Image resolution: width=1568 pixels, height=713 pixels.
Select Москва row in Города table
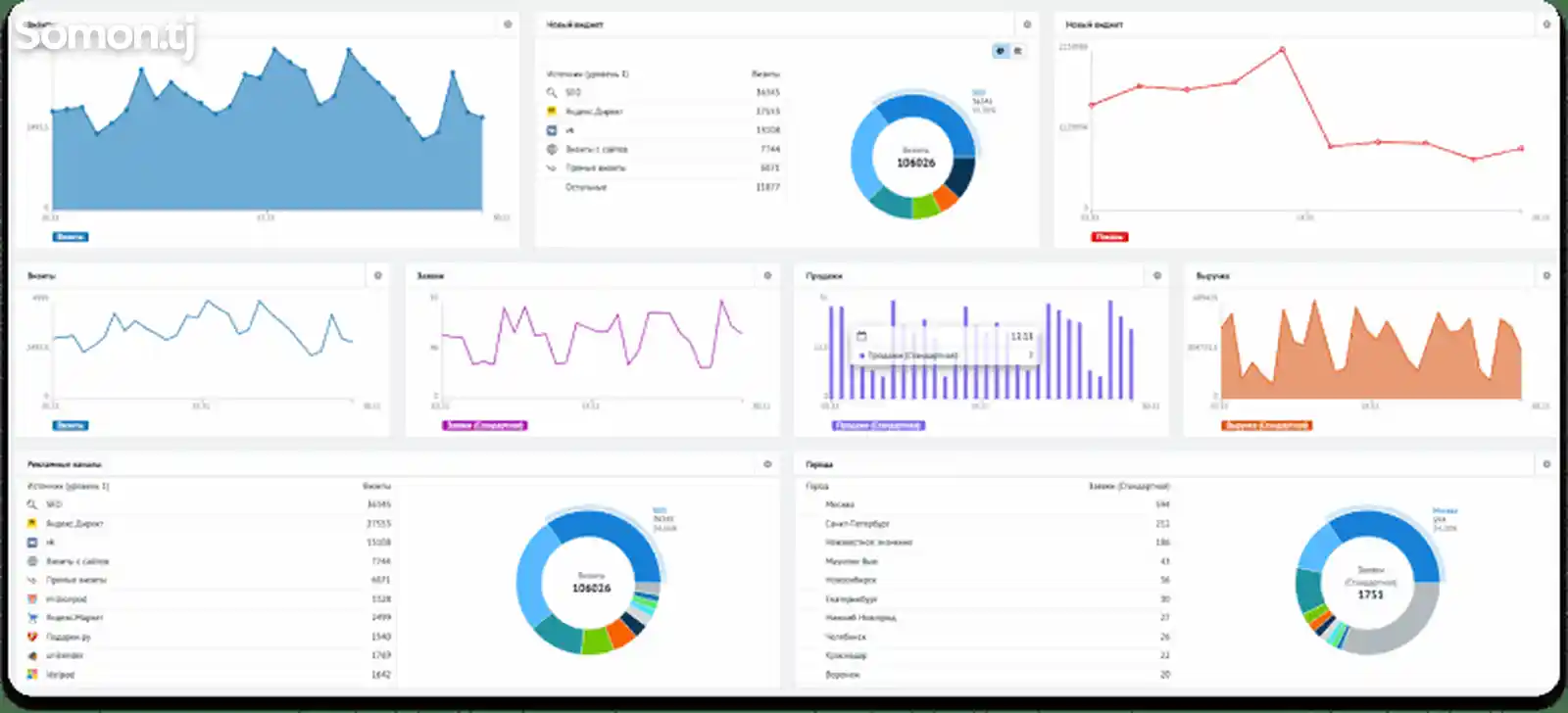(x=988, y=504)
